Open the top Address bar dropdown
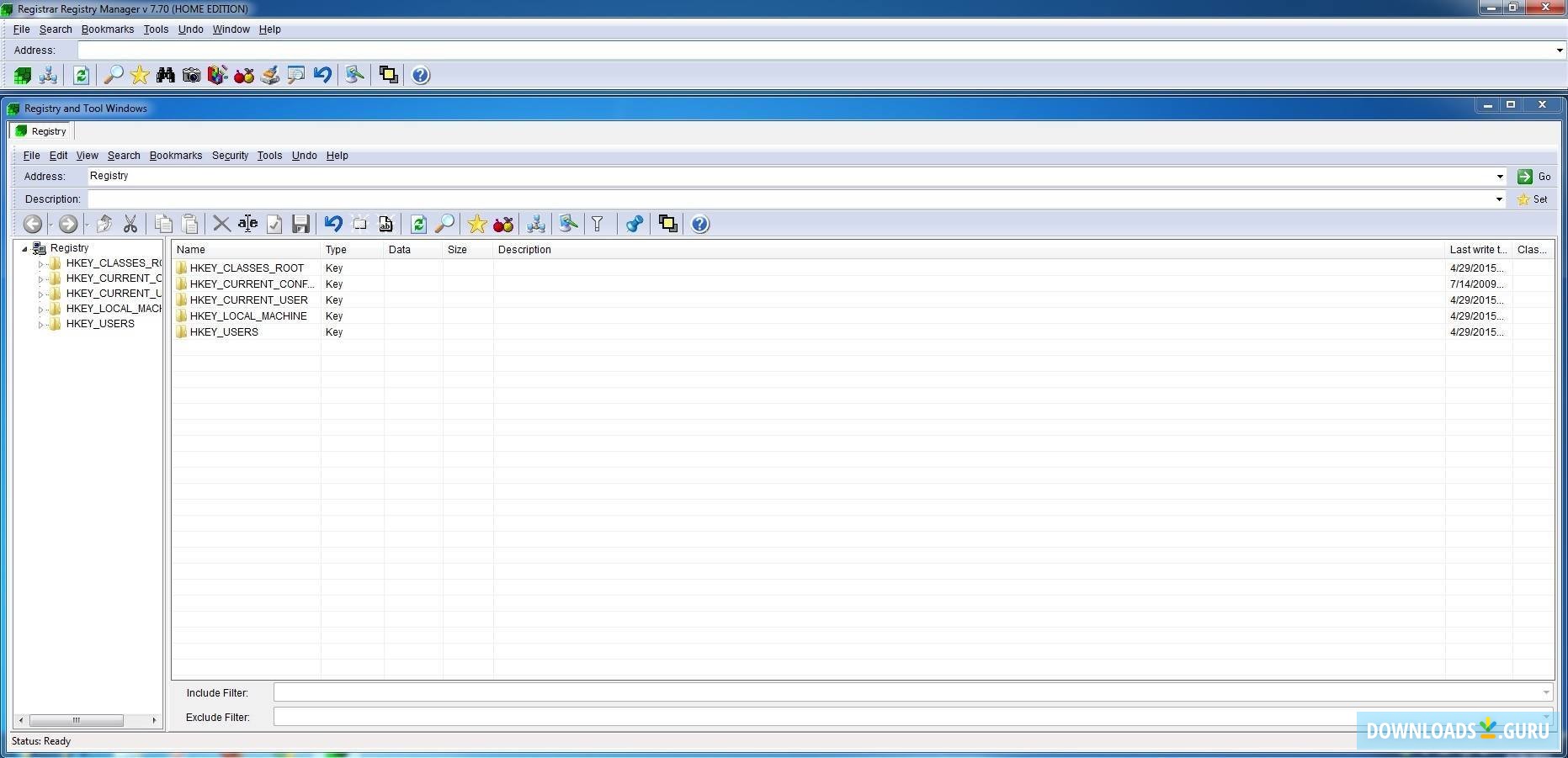This screenshot has width=1568, height=758. pyautogui.click(x=1560, y=50)
